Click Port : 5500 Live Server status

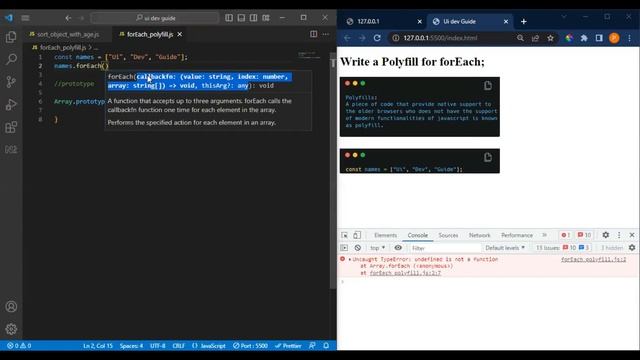pos(250,346)
